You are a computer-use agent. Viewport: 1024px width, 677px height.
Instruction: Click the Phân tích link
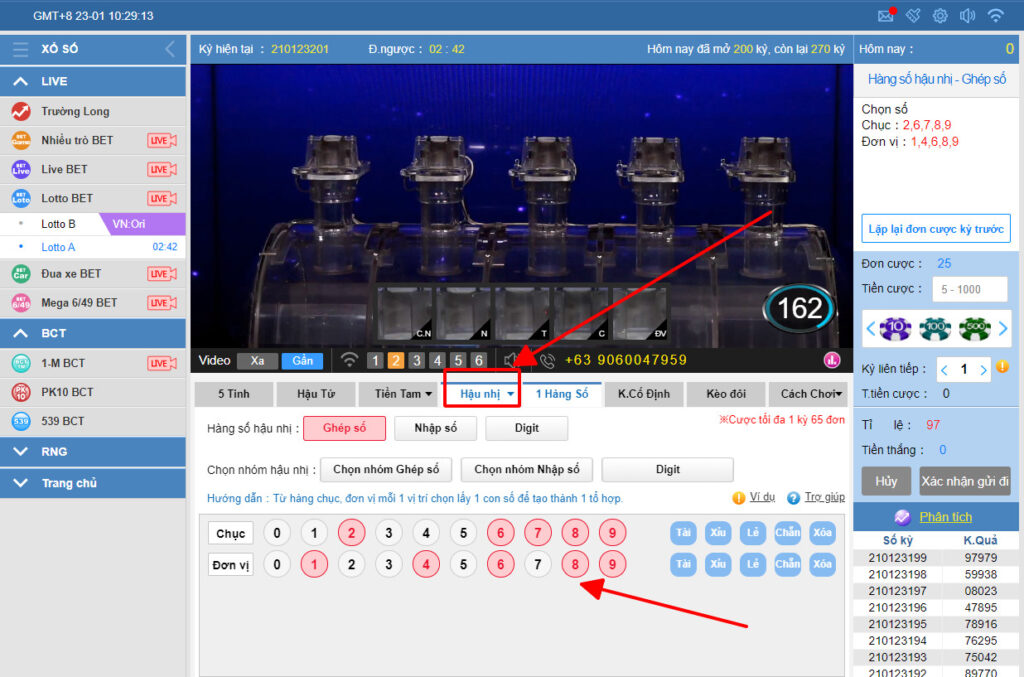pyautogui.click(x=945, y=517)
